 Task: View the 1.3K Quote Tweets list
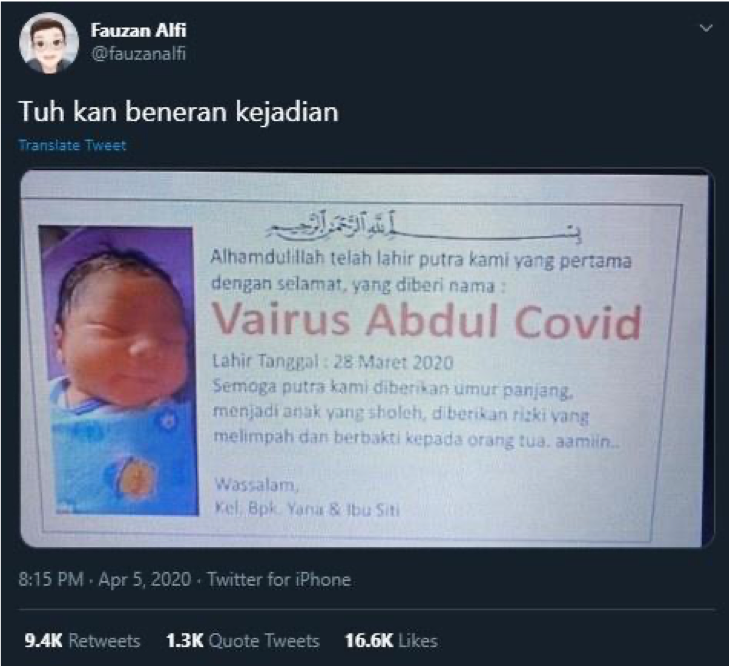[x=243, y=640]
